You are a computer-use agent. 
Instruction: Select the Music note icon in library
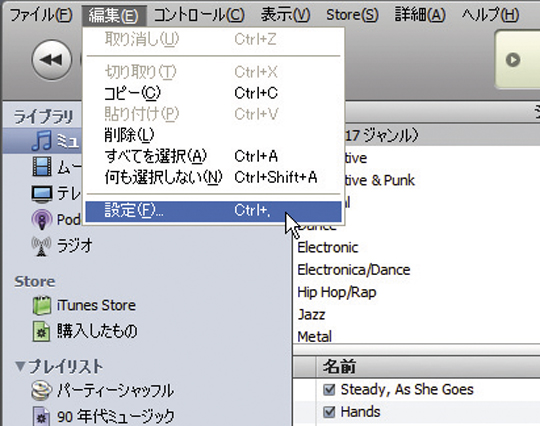(42, 141)
